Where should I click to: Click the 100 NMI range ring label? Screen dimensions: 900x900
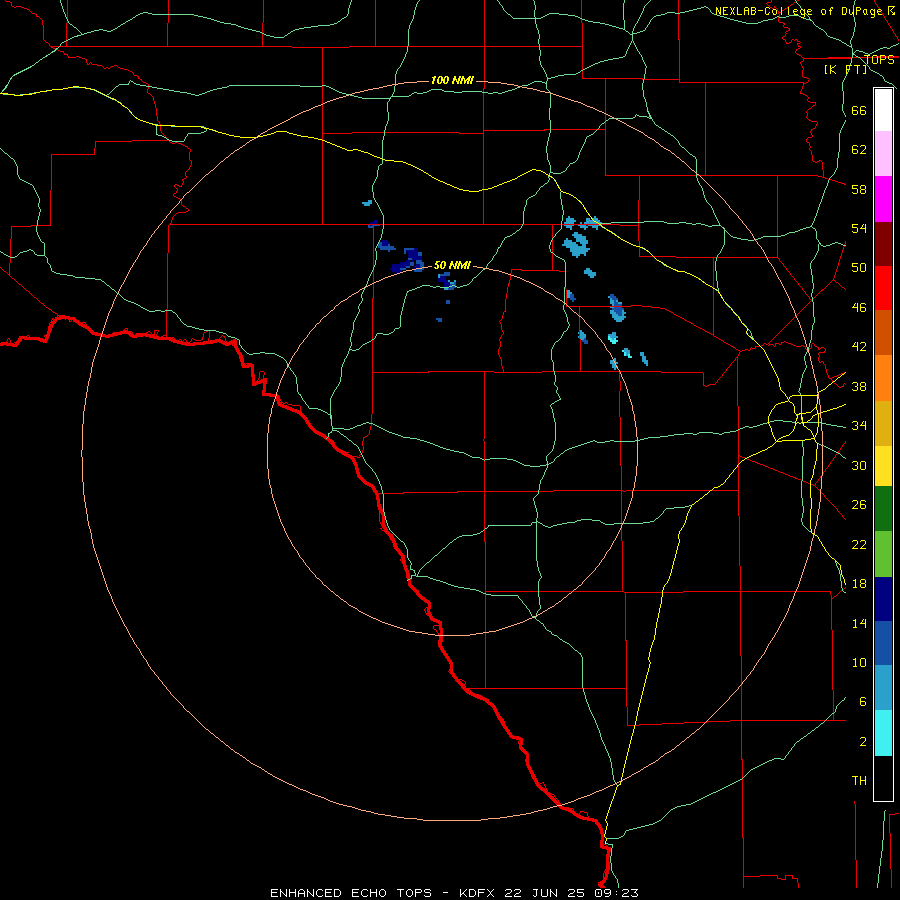tap(452, 80)
